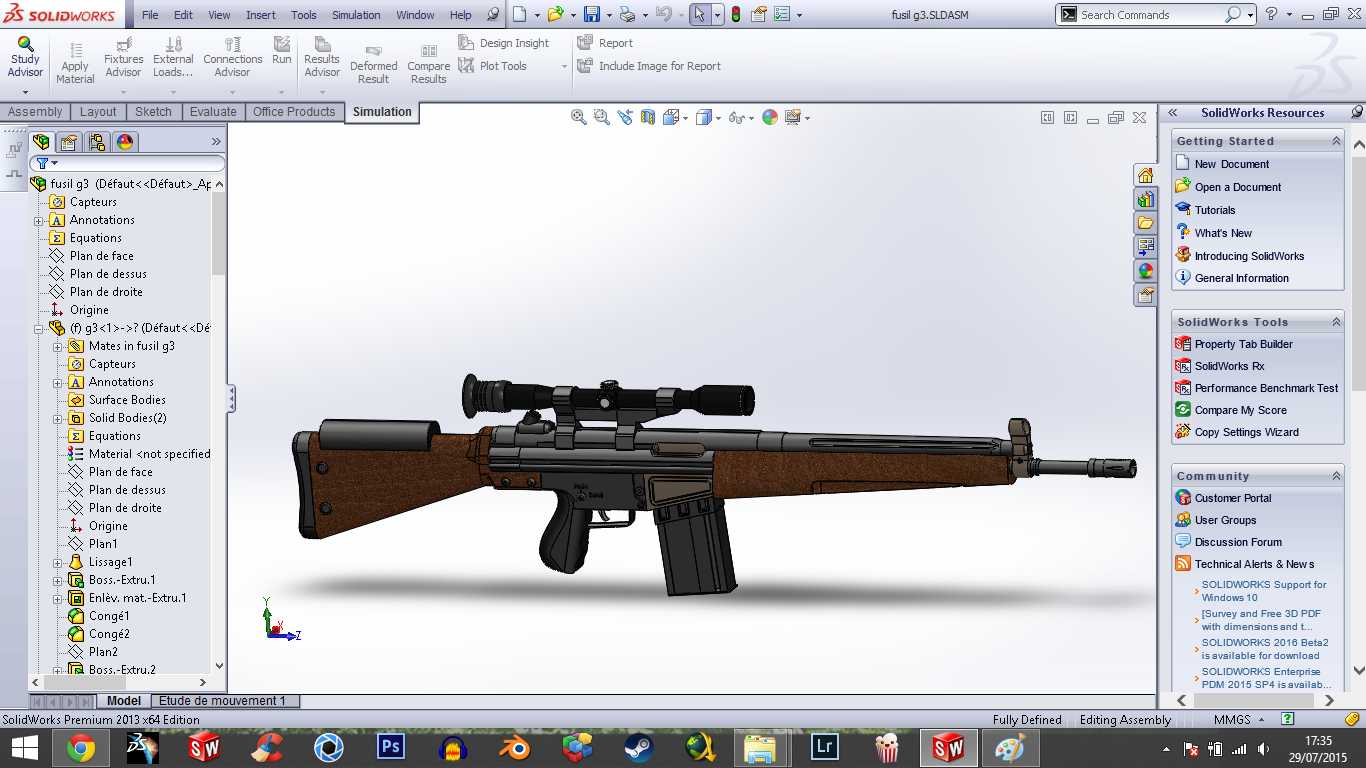Switch to the Assembly tab
The width and height of the screenshot is (1366, 768).
35,112
